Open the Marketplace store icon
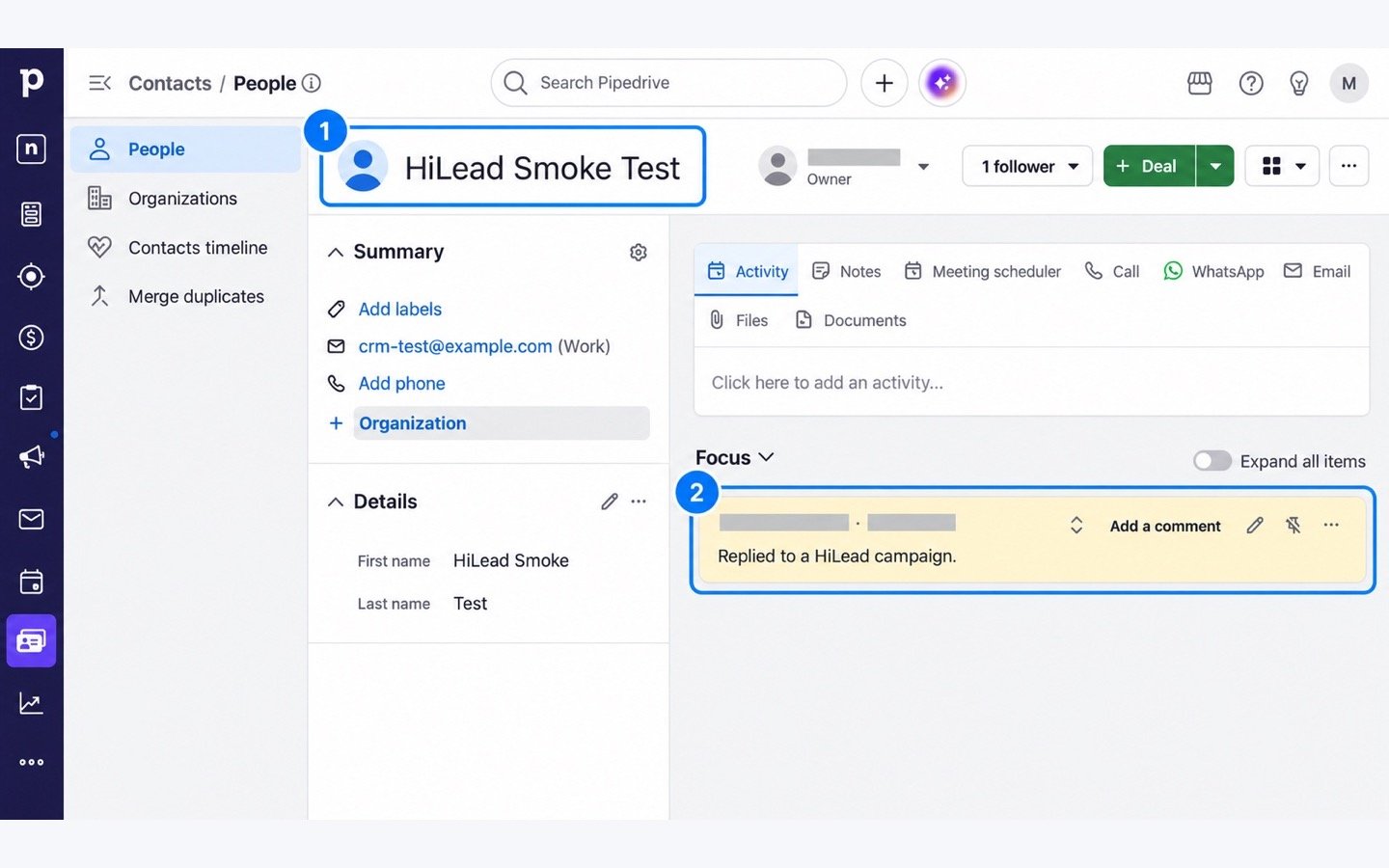1389x868 pixels. [1200, 83]
